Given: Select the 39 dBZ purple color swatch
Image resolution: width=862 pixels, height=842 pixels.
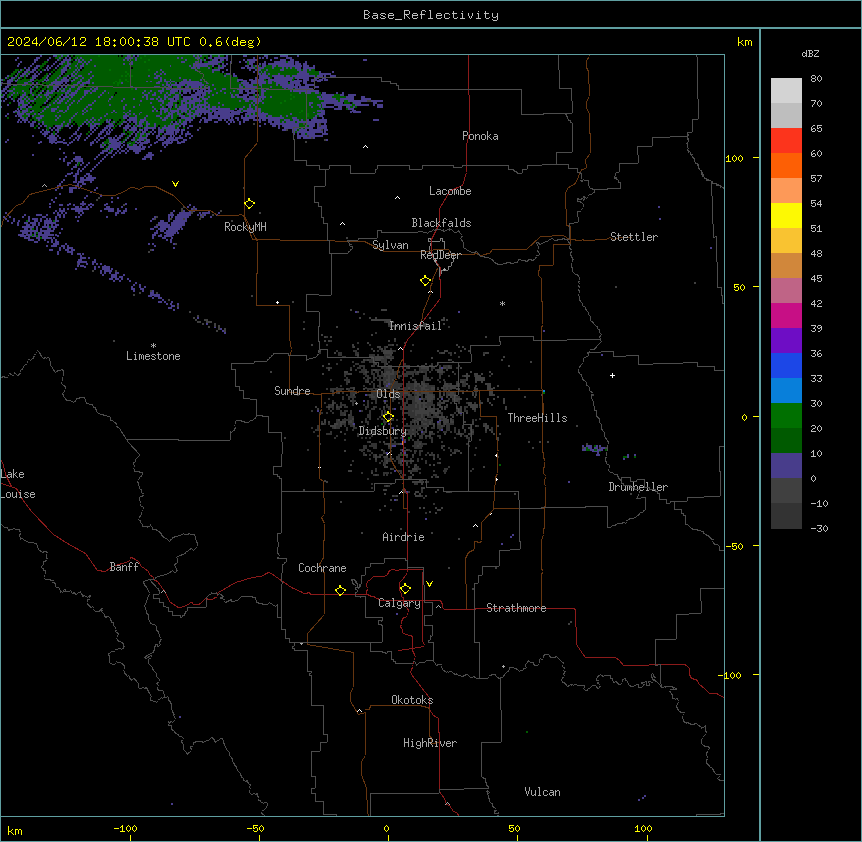Looking at the screenshot, I should (x=786, y=340).
